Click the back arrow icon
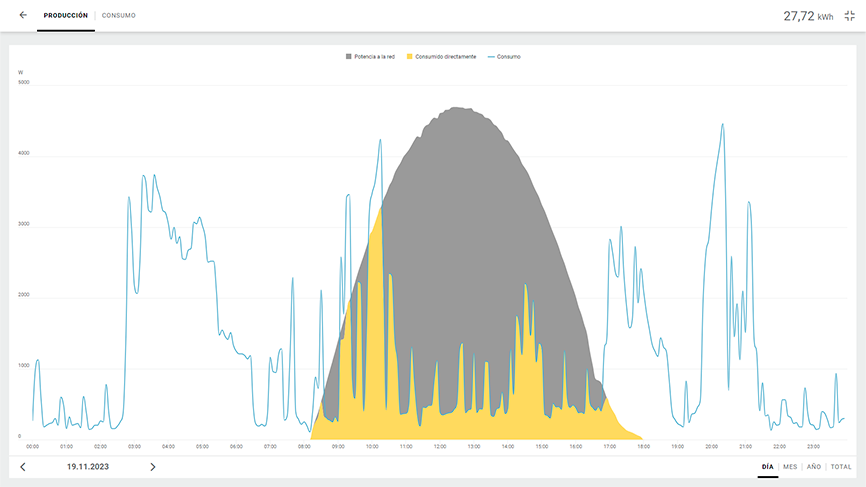The image size is (866, 487). coord(23,15)
